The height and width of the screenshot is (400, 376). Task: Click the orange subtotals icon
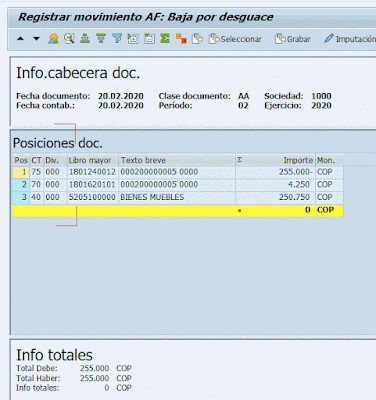point(181,39)
